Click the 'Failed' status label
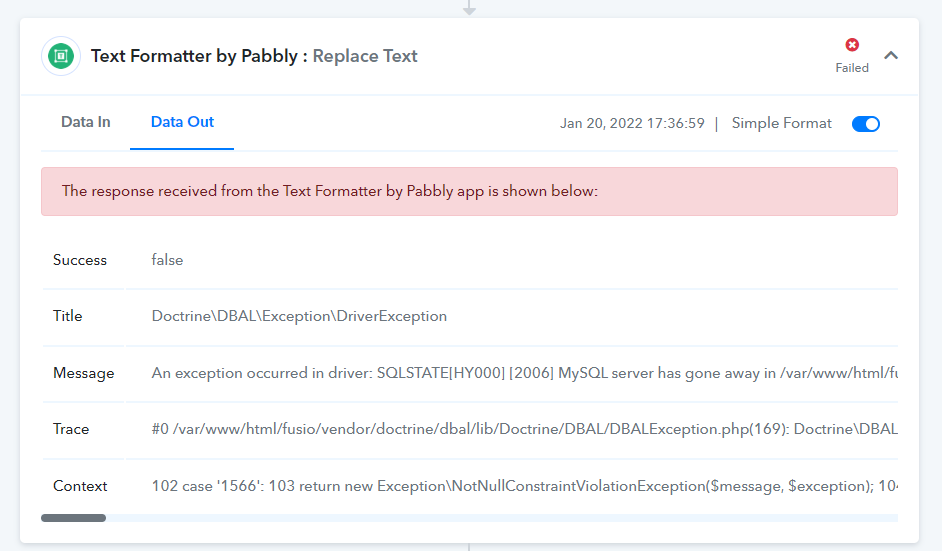Viewport: 942px width, 551px height. (x=852, y=68)
